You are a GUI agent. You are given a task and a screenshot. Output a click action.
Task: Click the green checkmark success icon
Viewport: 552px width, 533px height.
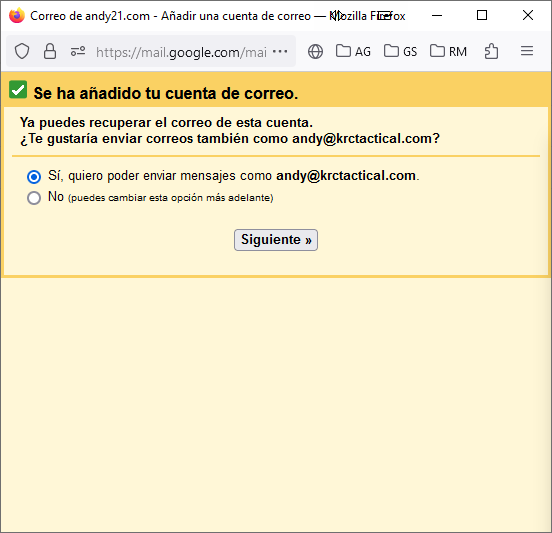click(18, 89)
